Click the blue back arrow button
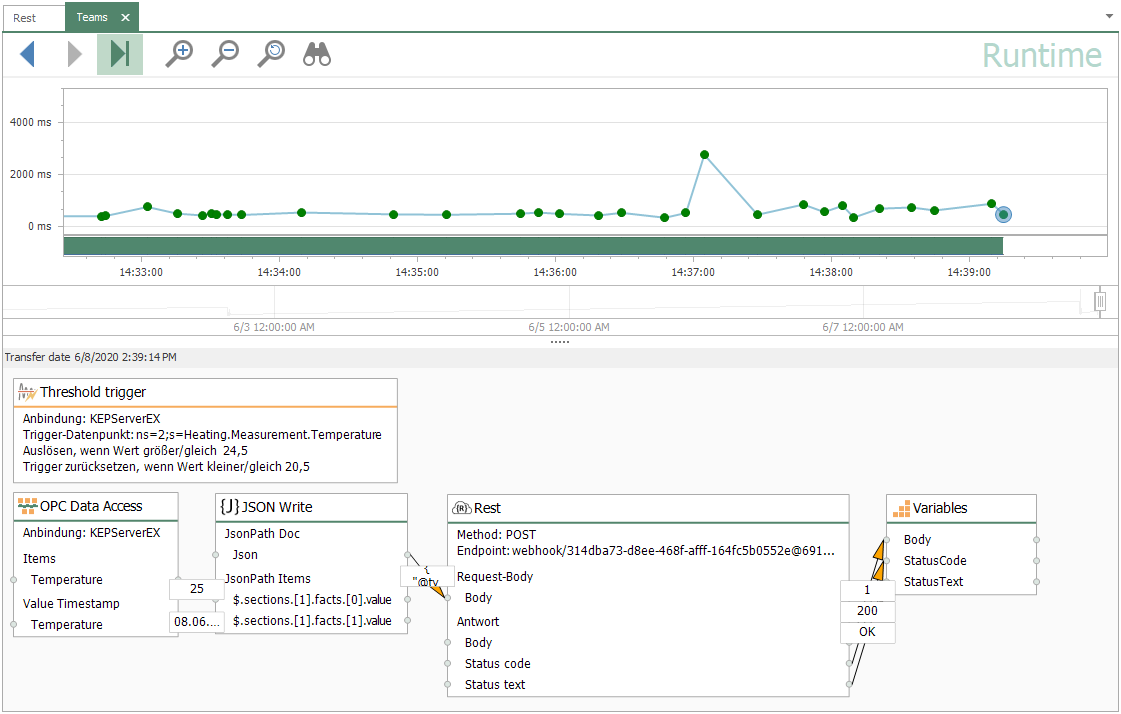The height and width of the screenshot is (714, 1121). tap(27, 54)
